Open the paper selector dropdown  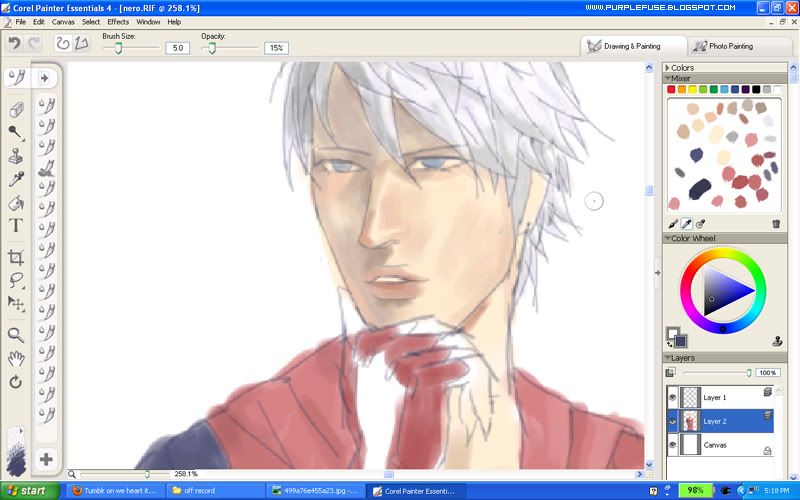[16, 452]
